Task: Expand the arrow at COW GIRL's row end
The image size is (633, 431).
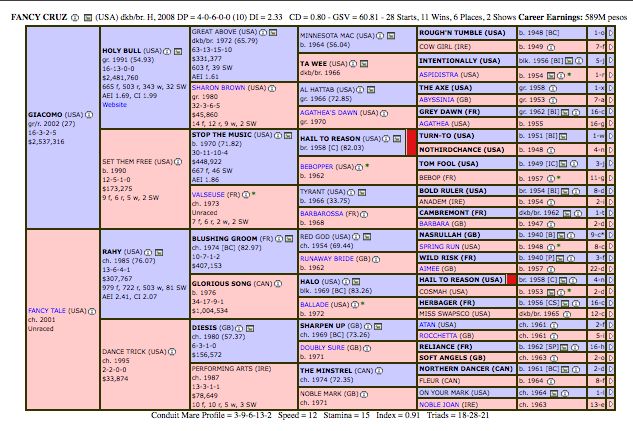Action: click(610, 47)
